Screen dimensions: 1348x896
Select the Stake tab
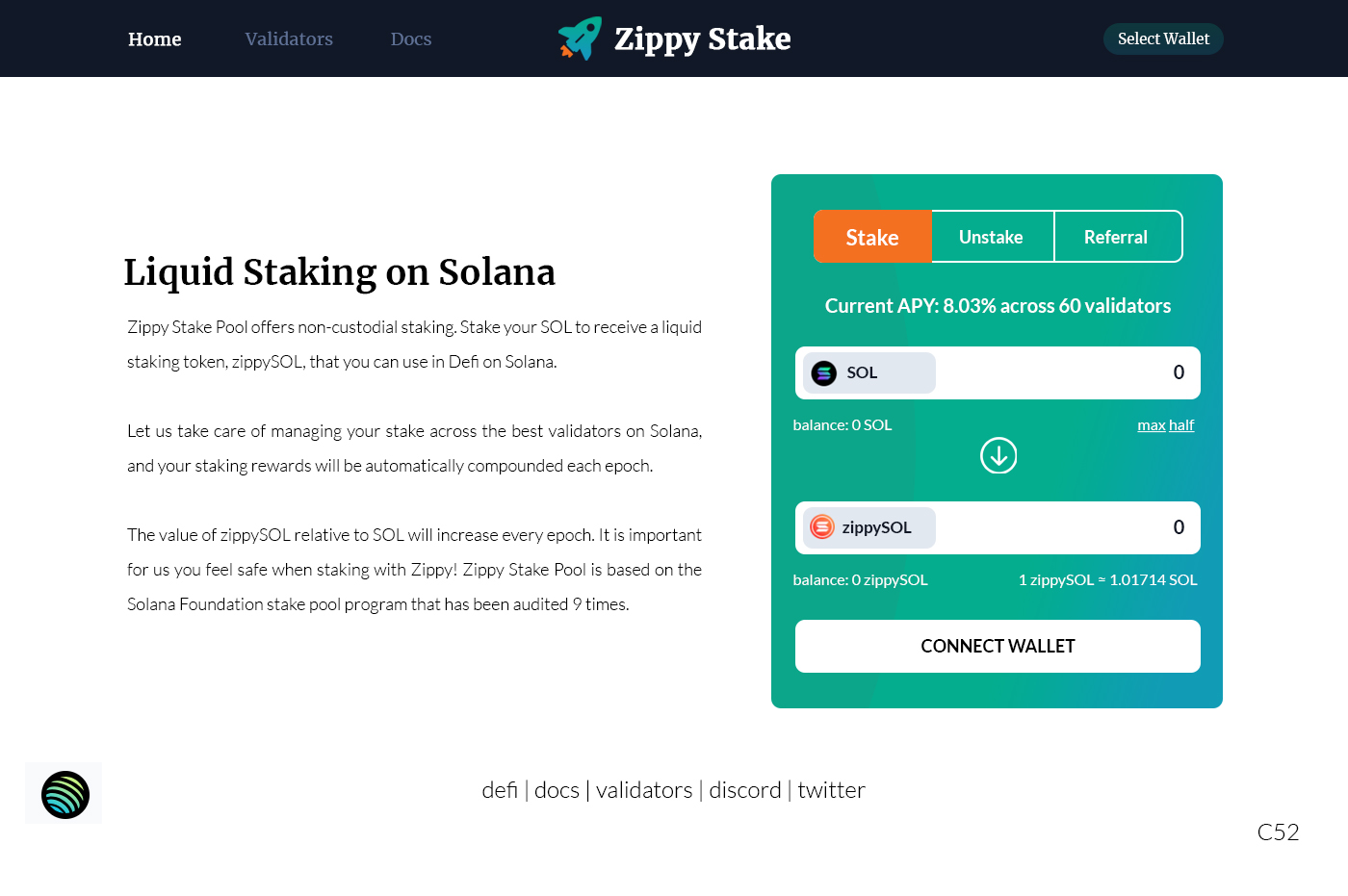point(872,237)
